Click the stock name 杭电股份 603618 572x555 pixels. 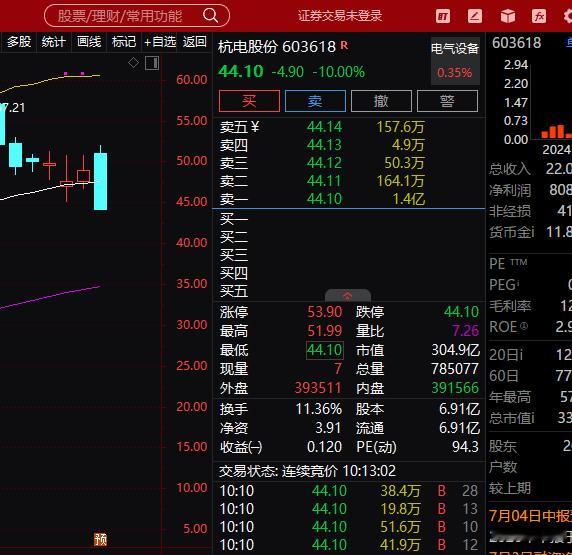277,47
